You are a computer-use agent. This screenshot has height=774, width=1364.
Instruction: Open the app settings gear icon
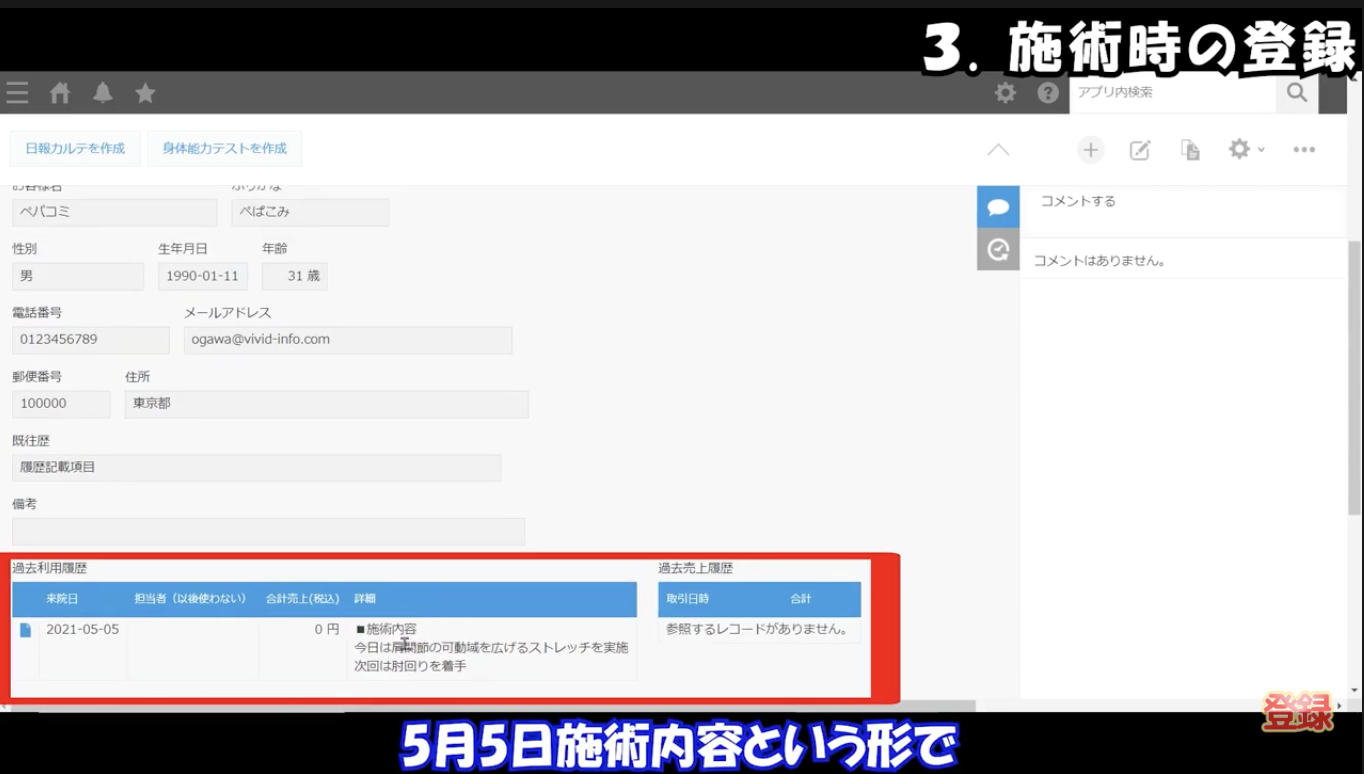coord(1238,149)
